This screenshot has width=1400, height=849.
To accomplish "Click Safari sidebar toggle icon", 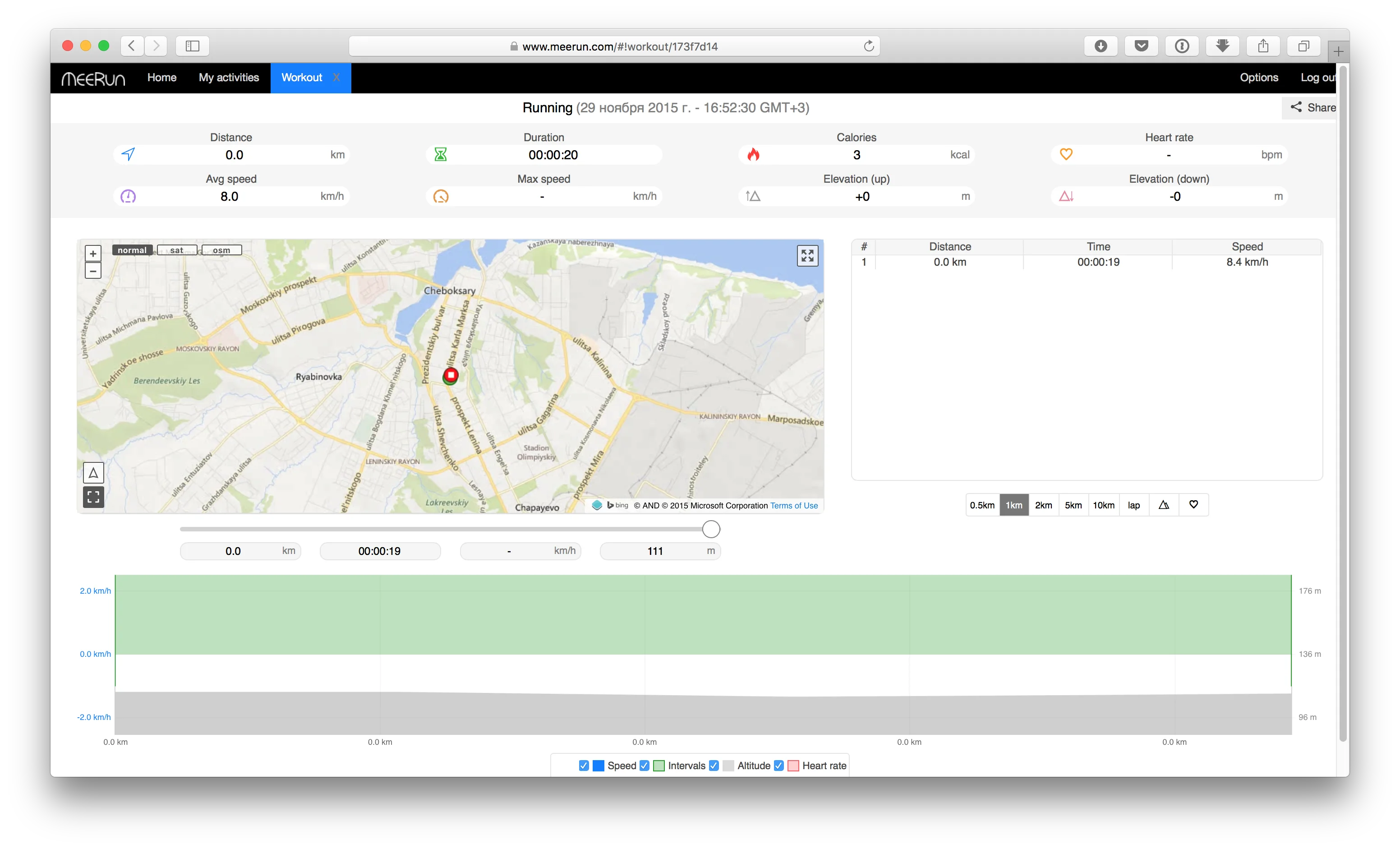I will click(x=193, y=46).
